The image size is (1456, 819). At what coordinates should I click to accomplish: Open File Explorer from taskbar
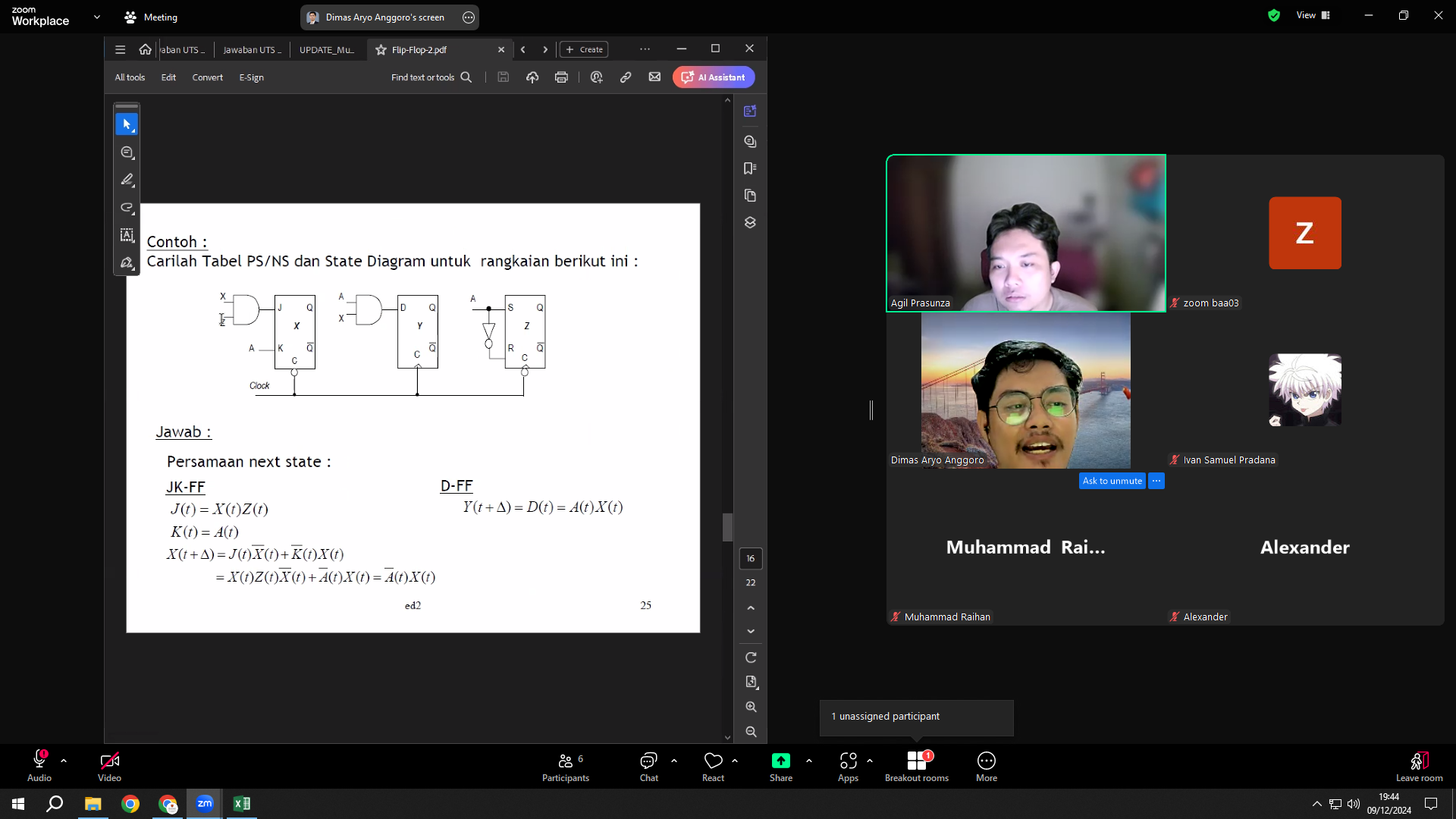click(x=93, y=804)
